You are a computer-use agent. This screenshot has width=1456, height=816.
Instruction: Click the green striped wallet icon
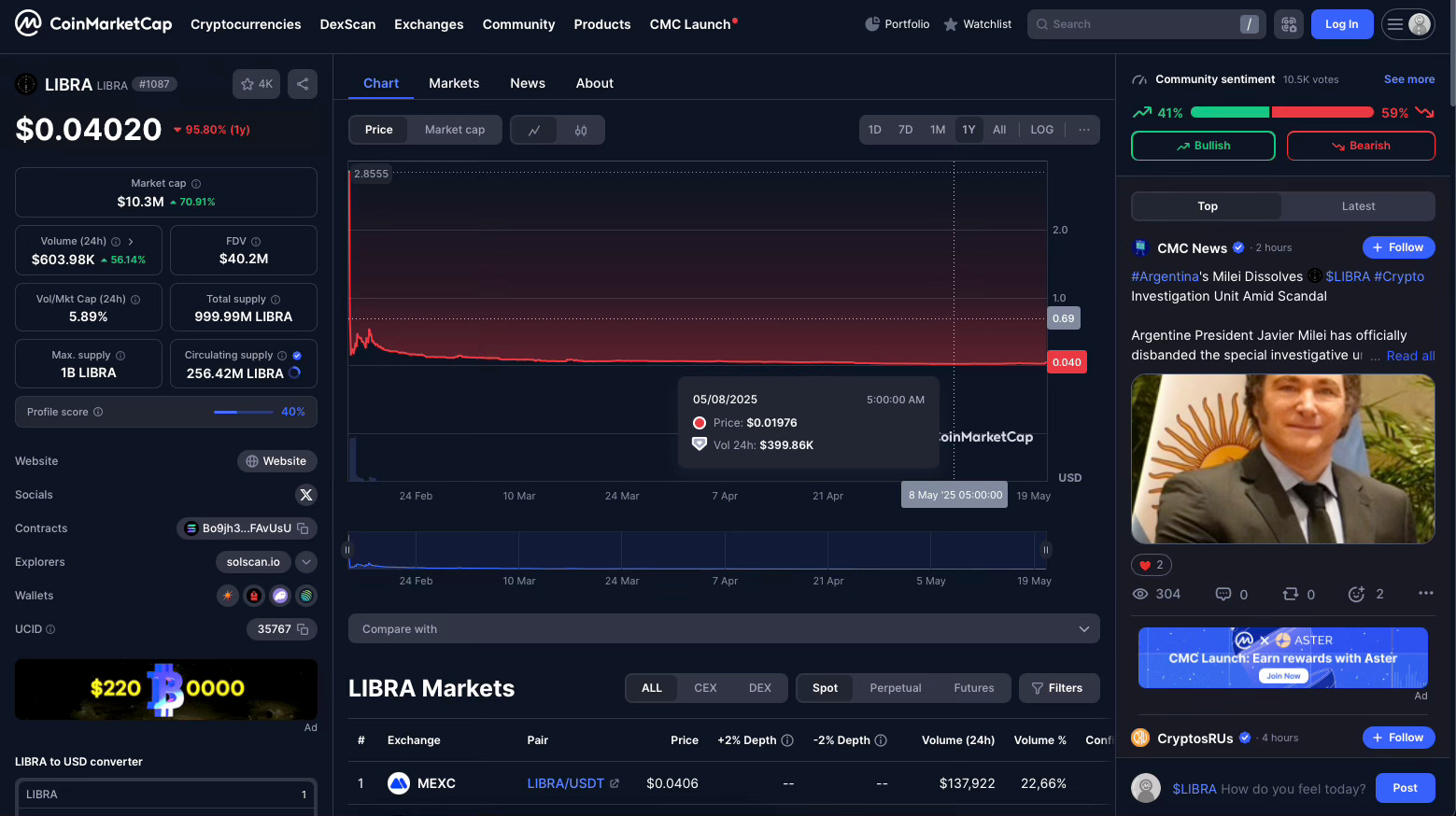306,596
